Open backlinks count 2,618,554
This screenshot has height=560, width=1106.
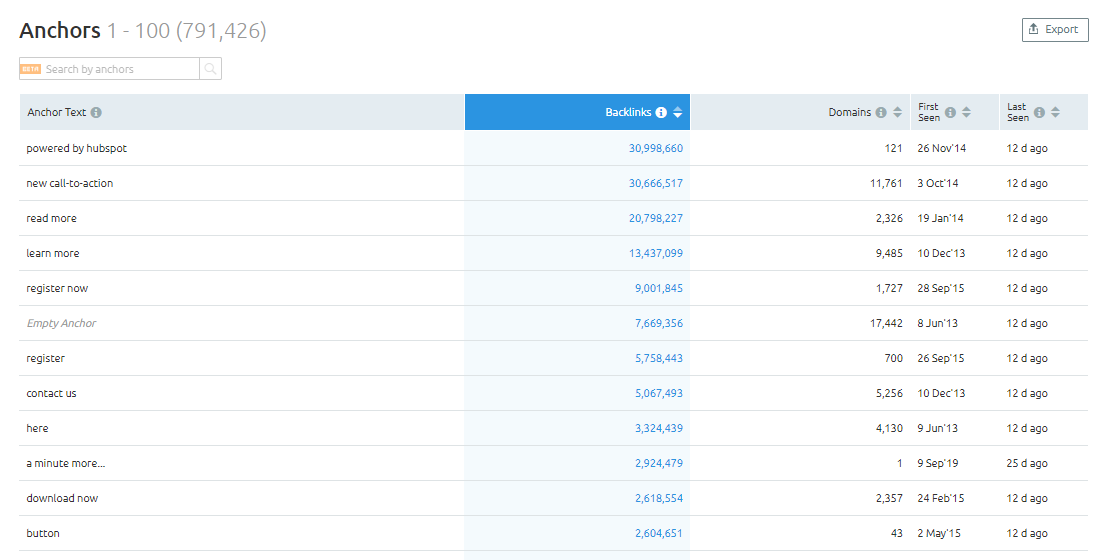point(659,498)
